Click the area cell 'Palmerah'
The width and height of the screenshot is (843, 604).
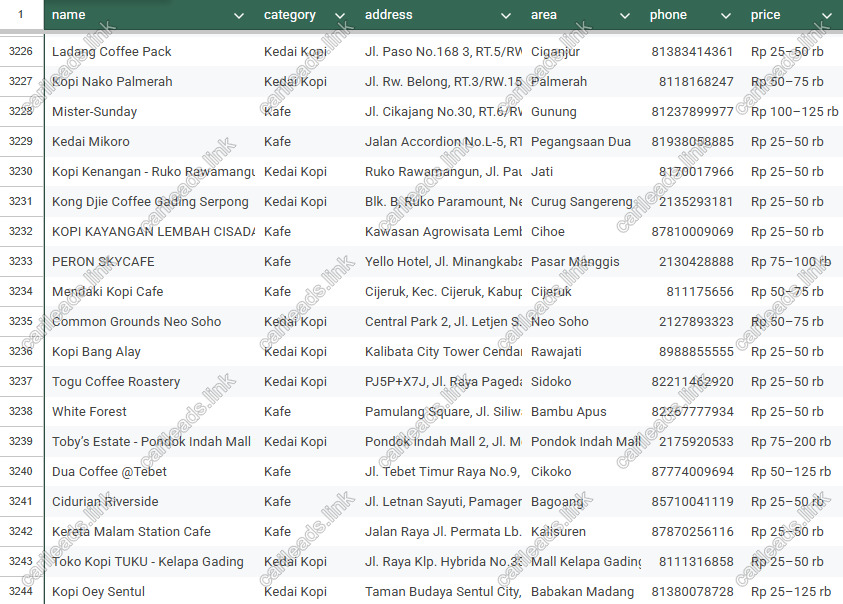tap(583, 82)
